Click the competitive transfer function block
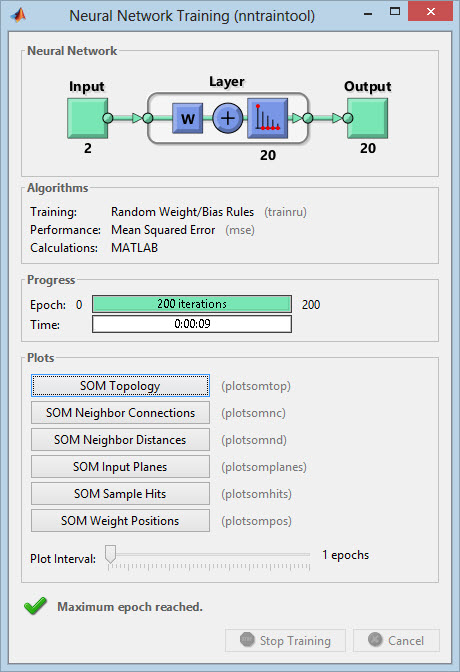This screenshot has width=460, height=672. [x=268, y=118]
